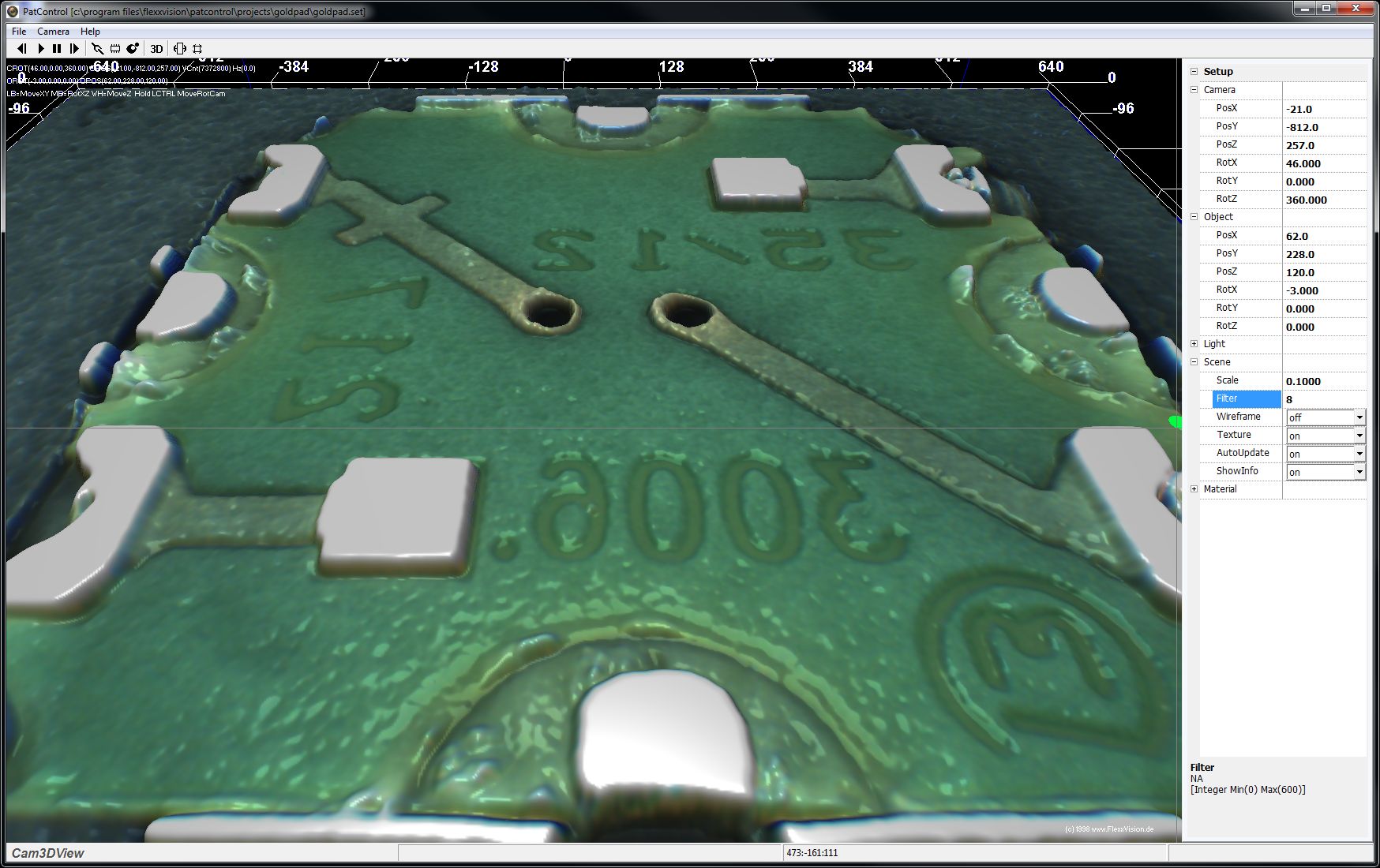Collapse the Object property group
Screen dimensions: 1380x868
tap(1194, 217)
